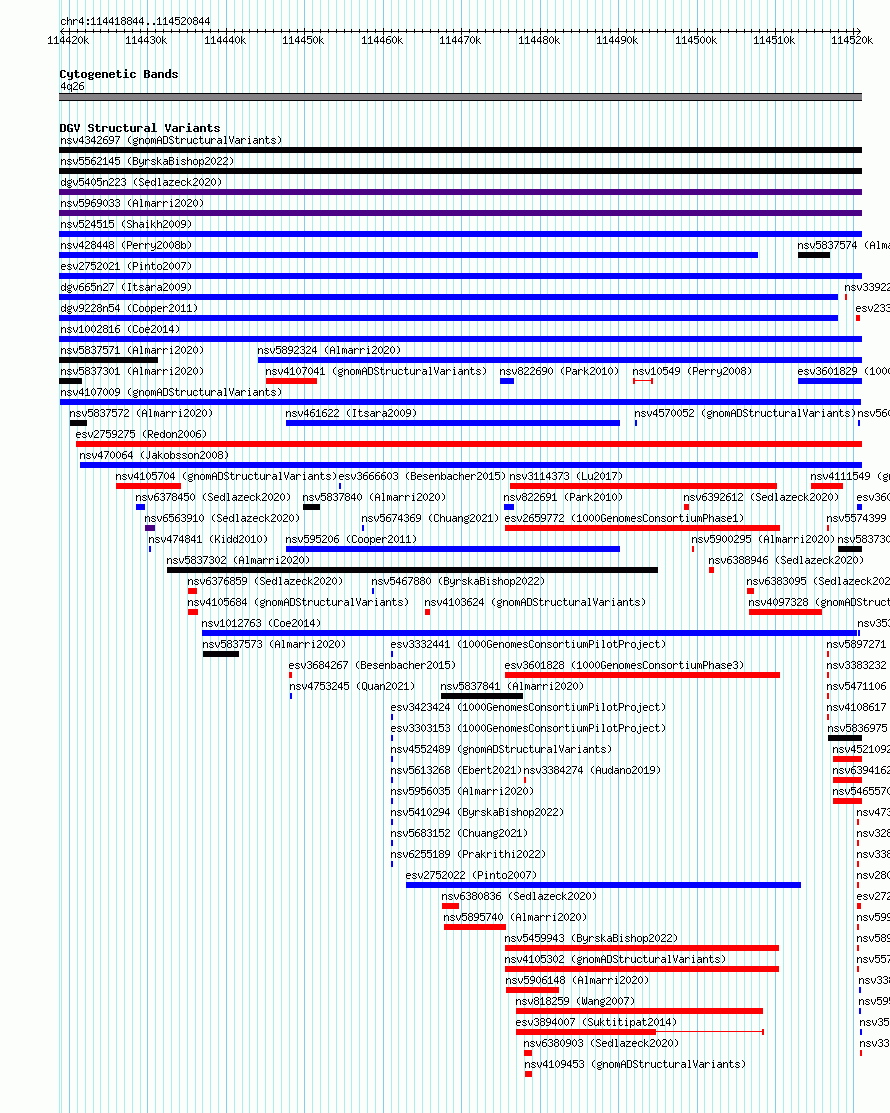890x1113 pixels.
Task: Click nsv822691 (Park2010) label
Action: click(x=564, y=498)
